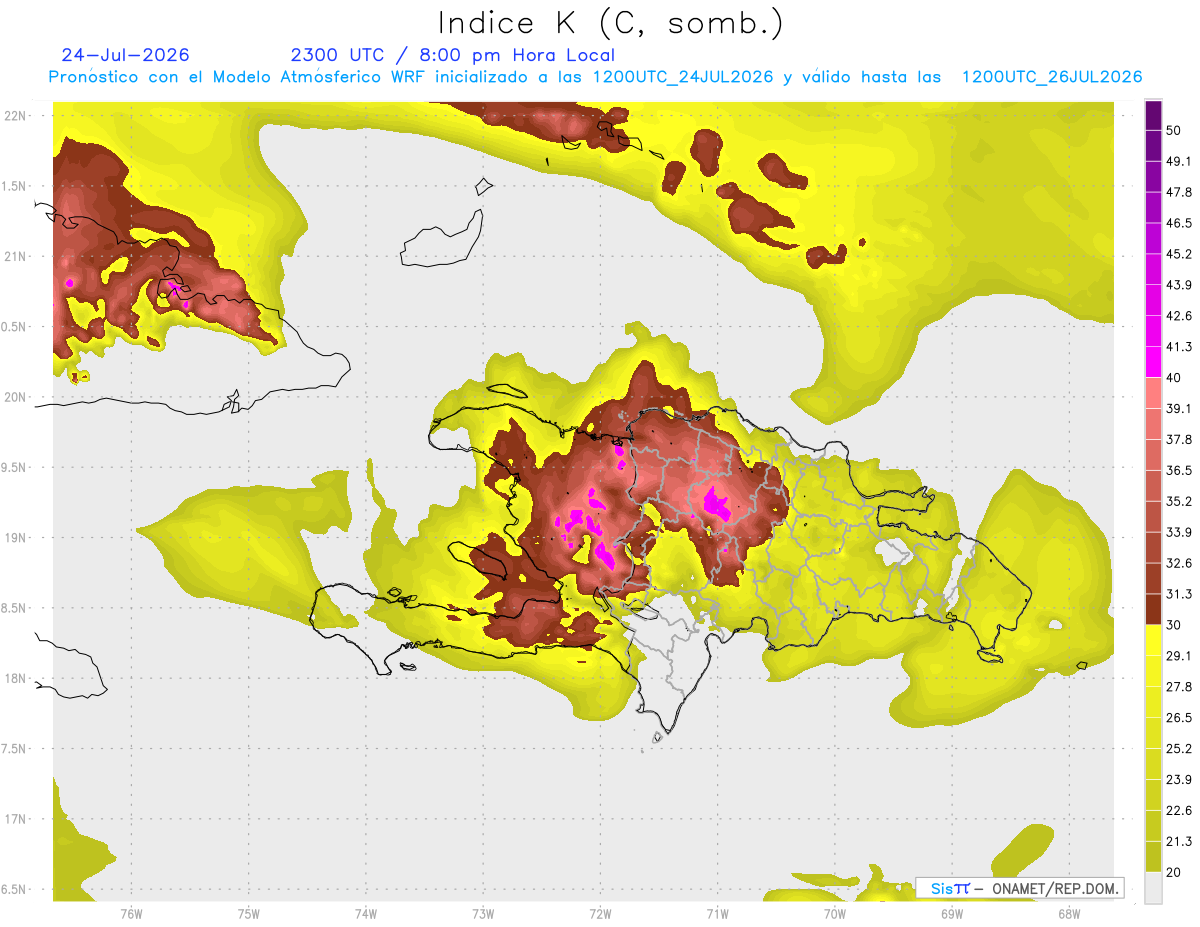Click the '68W' longitude label
This screenshot has height=927, width=1200.
(x=1069, y=913)
